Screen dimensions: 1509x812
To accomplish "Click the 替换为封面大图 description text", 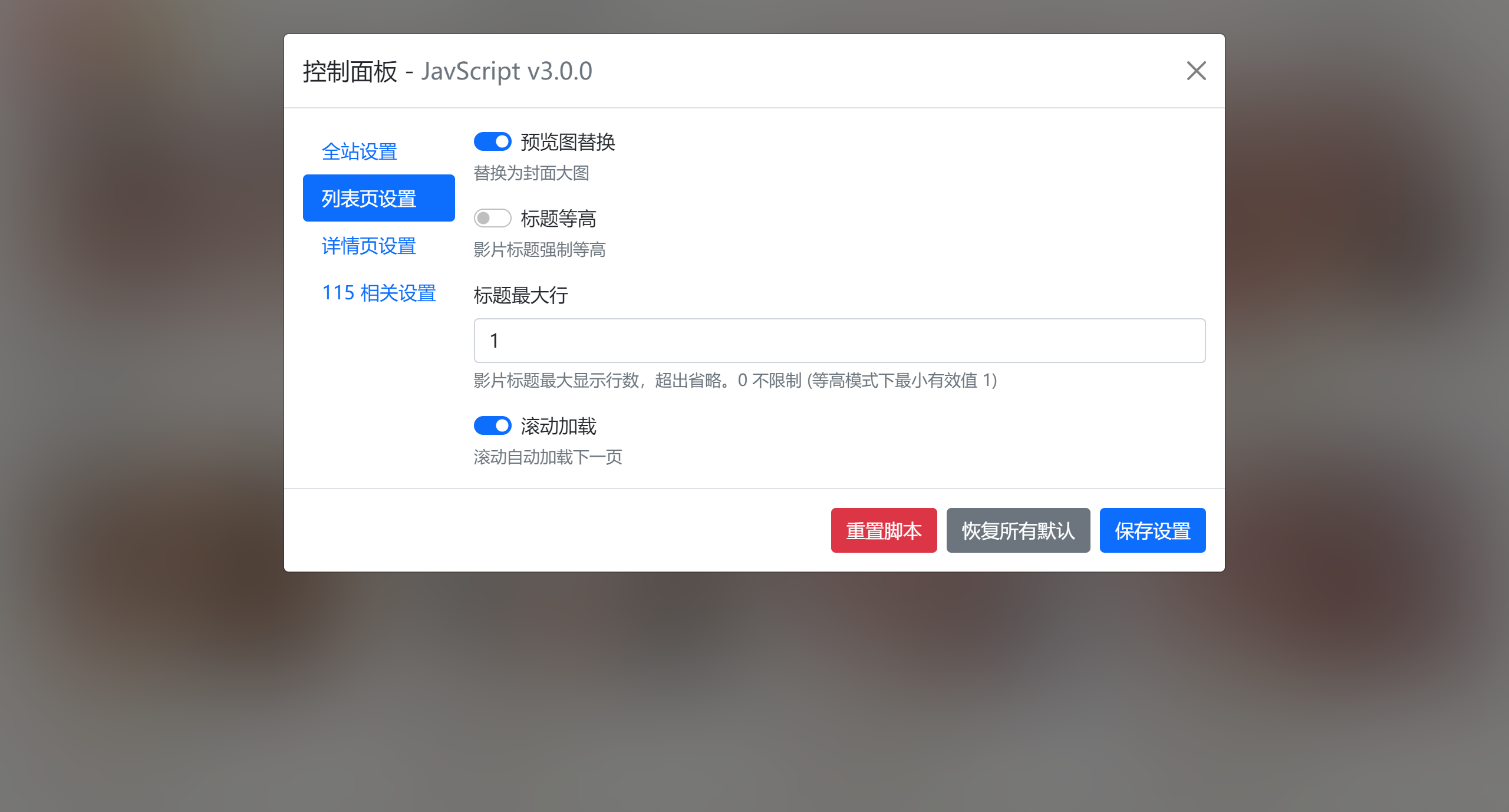I will pyautogui.click(x=532, y=173).
